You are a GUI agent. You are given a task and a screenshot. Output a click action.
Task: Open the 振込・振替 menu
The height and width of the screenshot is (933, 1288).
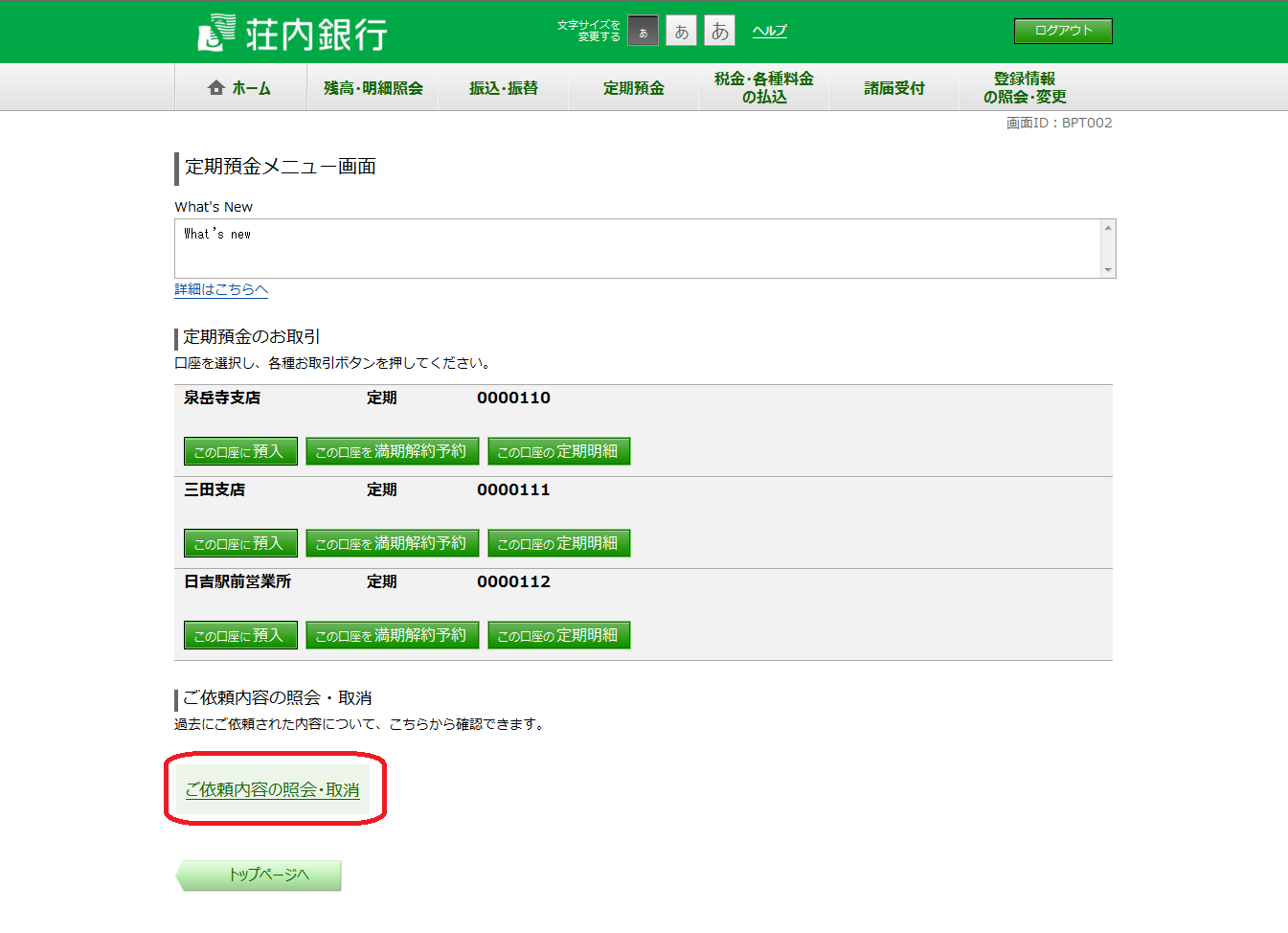coord(503,88)
